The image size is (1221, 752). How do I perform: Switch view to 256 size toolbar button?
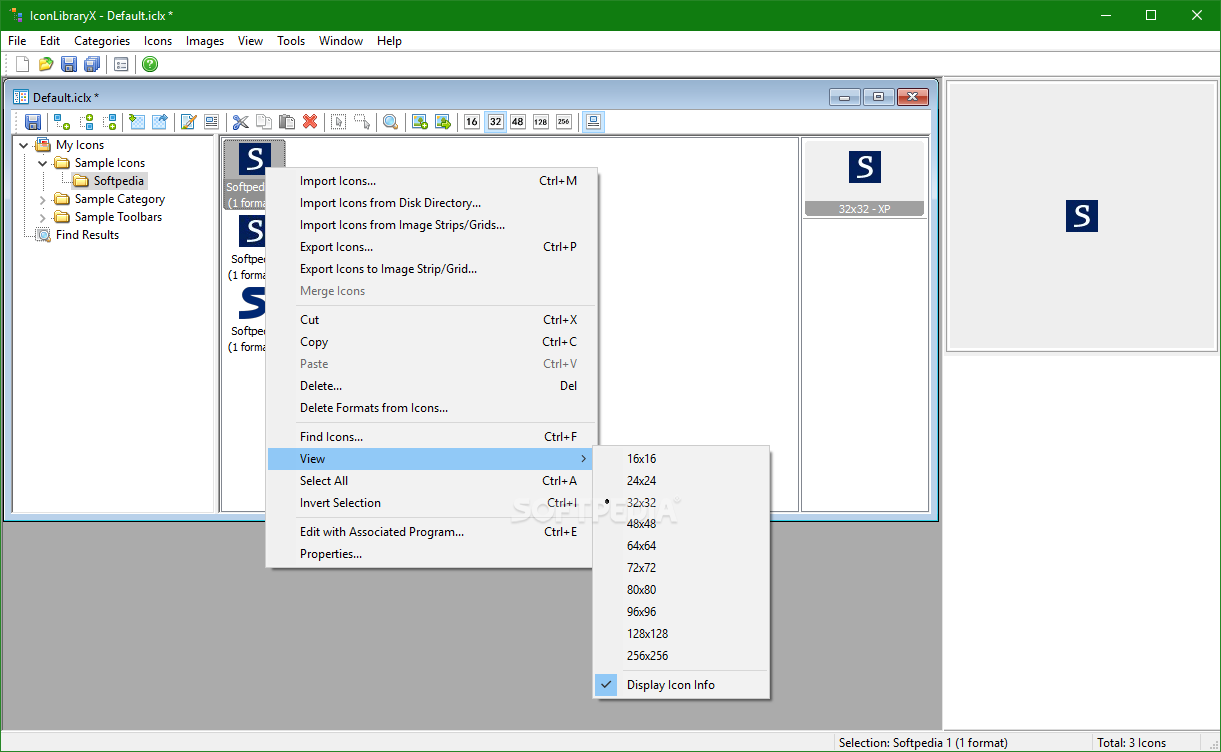click(x=564, y=122)
